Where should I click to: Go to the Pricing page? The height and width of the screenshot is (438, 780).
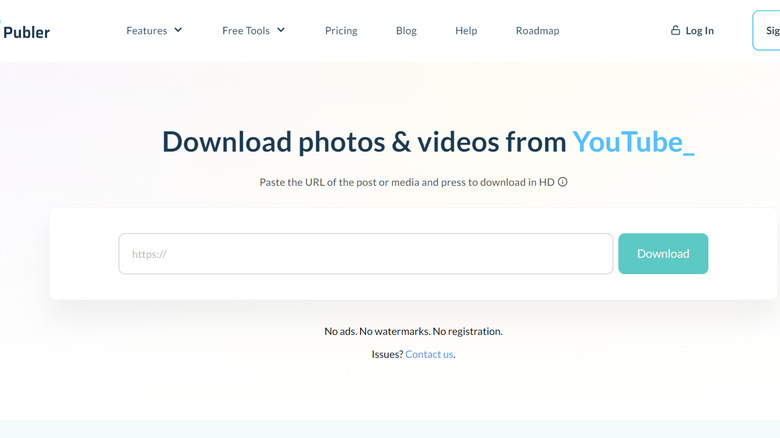[341, 31]
